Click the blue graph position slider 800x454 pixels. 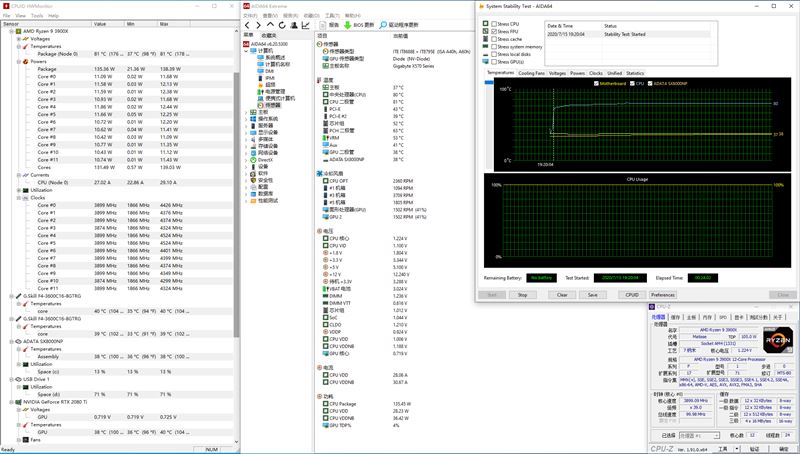489,82
